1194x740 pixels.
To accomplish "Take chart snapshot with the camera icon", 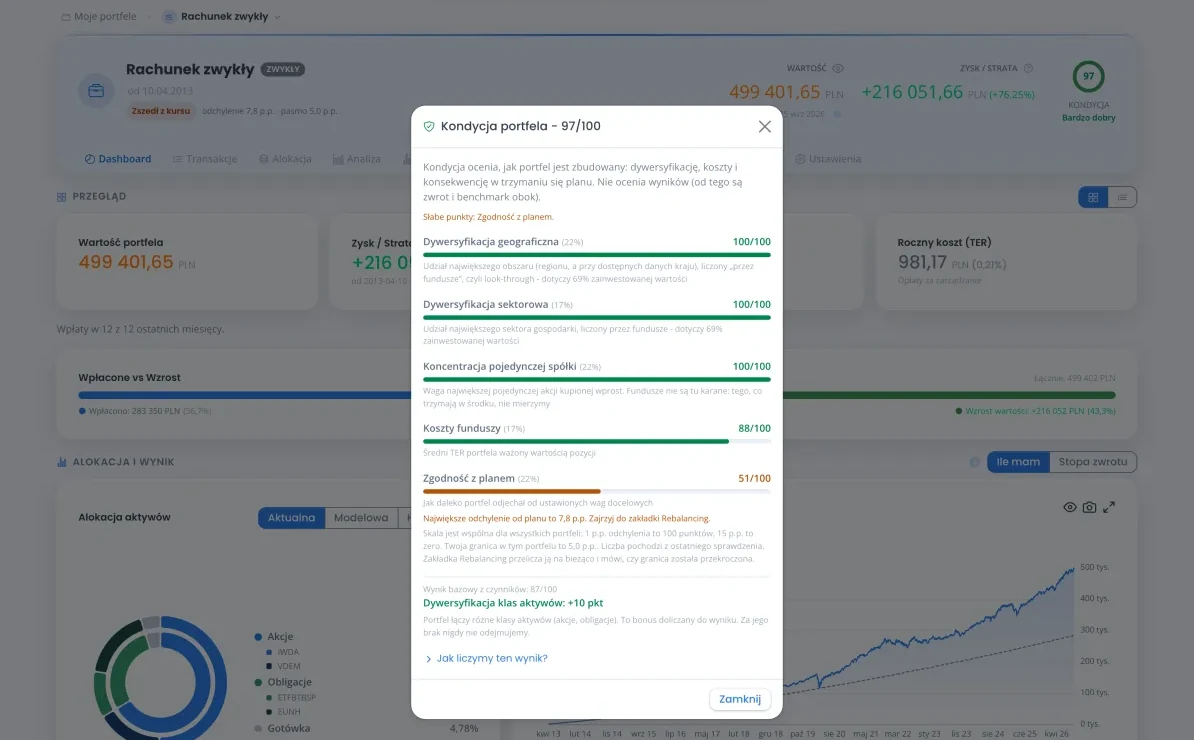I will coord(1090,507).
